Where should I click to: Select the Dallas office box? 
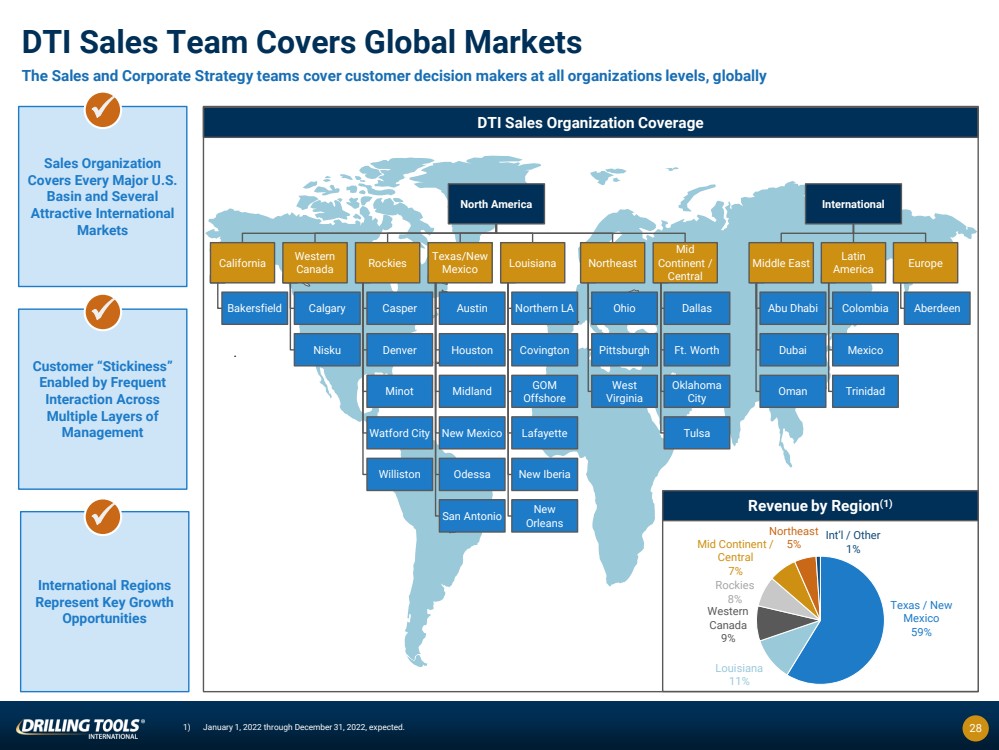(697, 308)
